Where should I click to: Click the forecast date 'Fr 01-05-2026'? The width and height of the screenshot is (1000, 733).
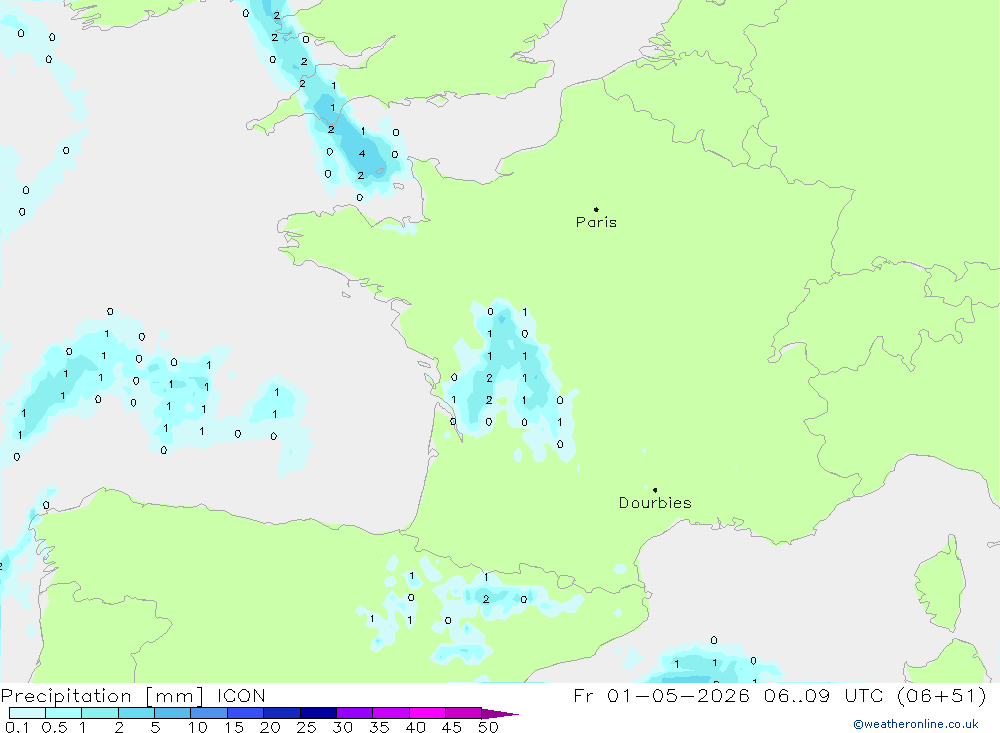[x=661, y=695]
